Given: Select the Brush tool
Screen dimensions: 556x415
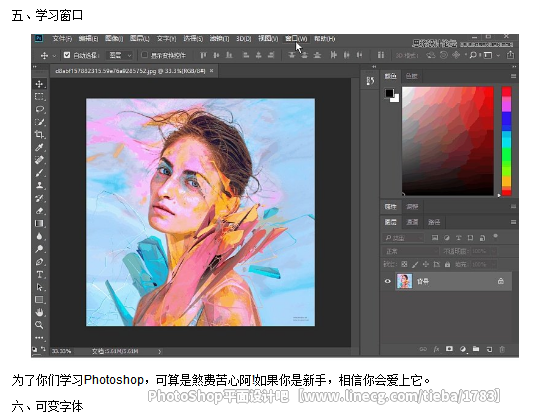Looking at the screenshot, I should [39, 173].
